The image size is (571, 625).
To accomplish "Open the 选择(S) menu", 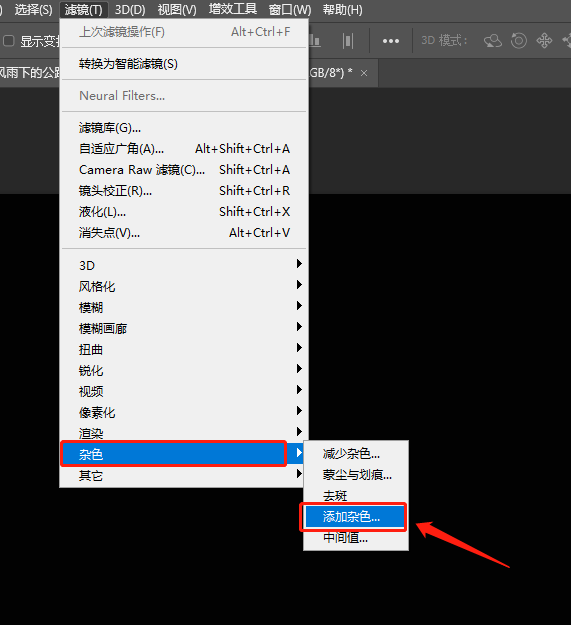I will 33,10.
